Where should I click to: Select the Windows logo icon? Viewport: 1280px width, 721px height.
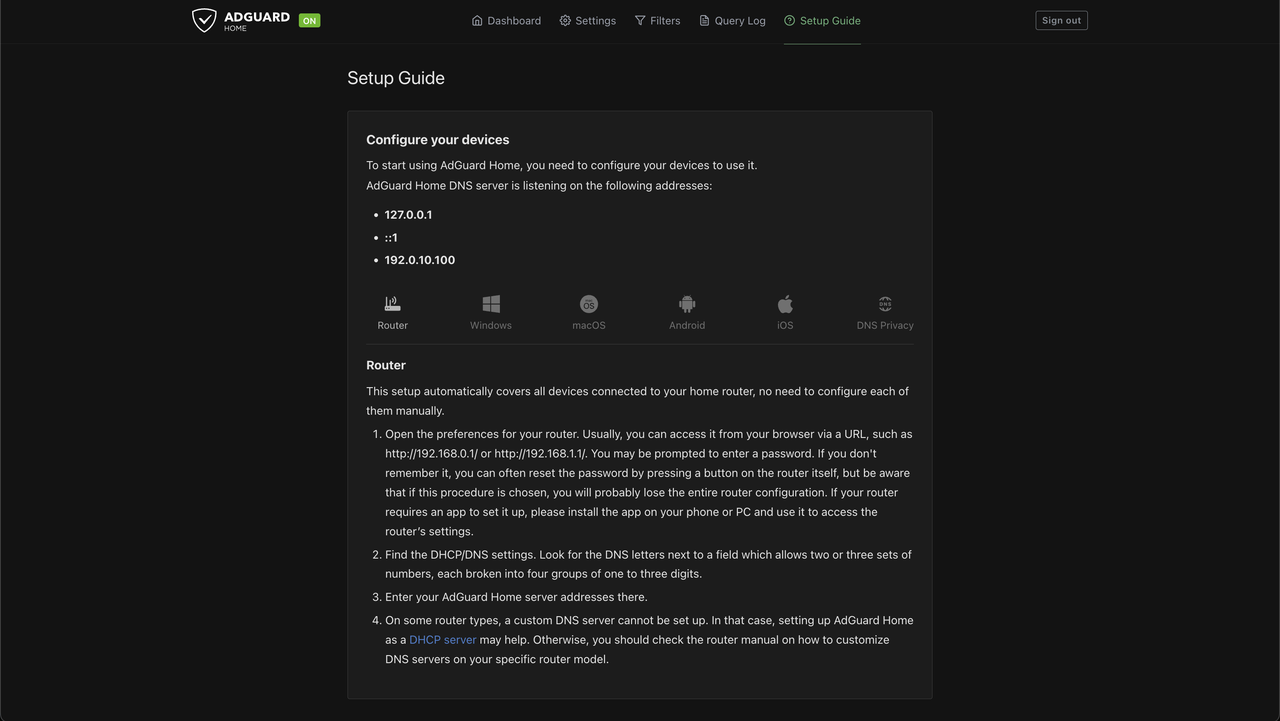click(491, 304)
